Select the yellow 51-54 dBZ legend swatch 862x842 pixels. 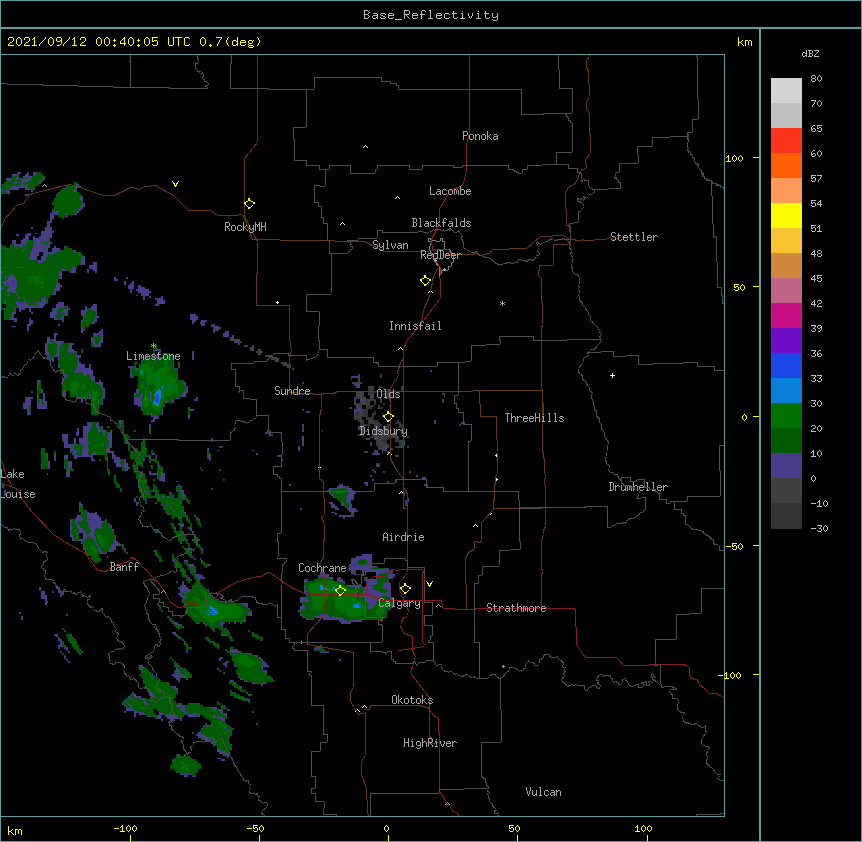[786, 215]
